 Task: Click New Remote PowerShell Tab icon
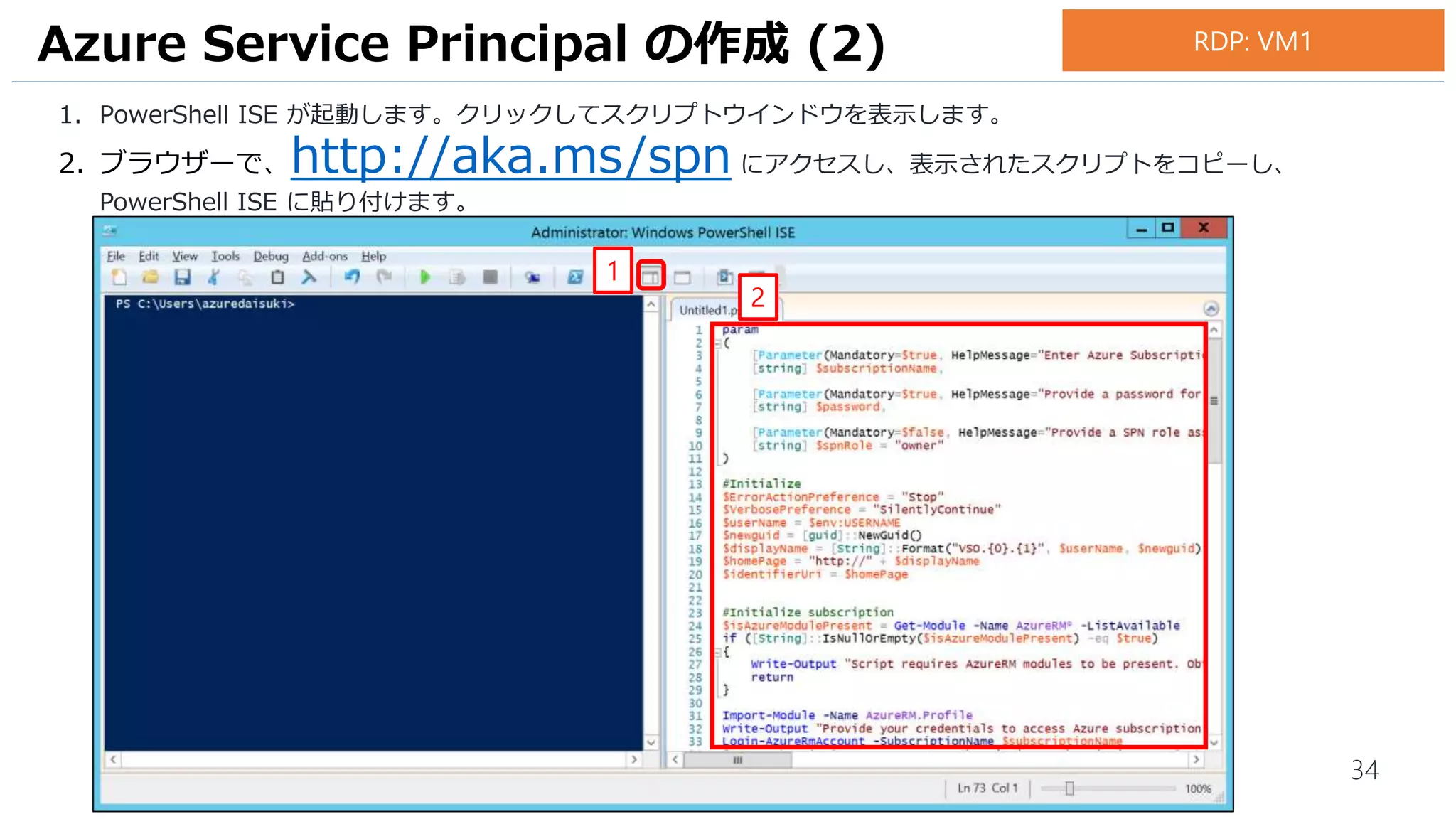click(x=532, y=277)
